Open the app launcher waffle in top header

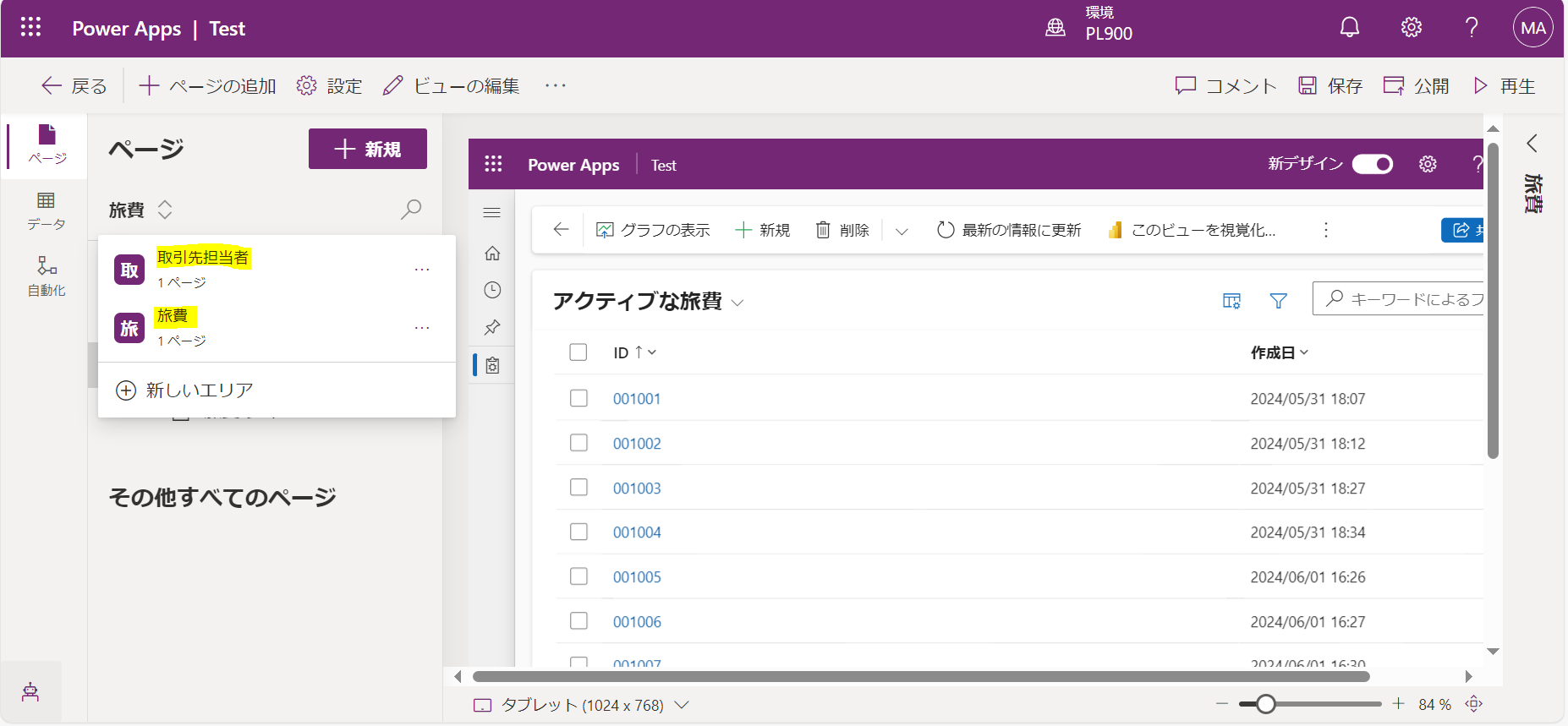point(30,28)
